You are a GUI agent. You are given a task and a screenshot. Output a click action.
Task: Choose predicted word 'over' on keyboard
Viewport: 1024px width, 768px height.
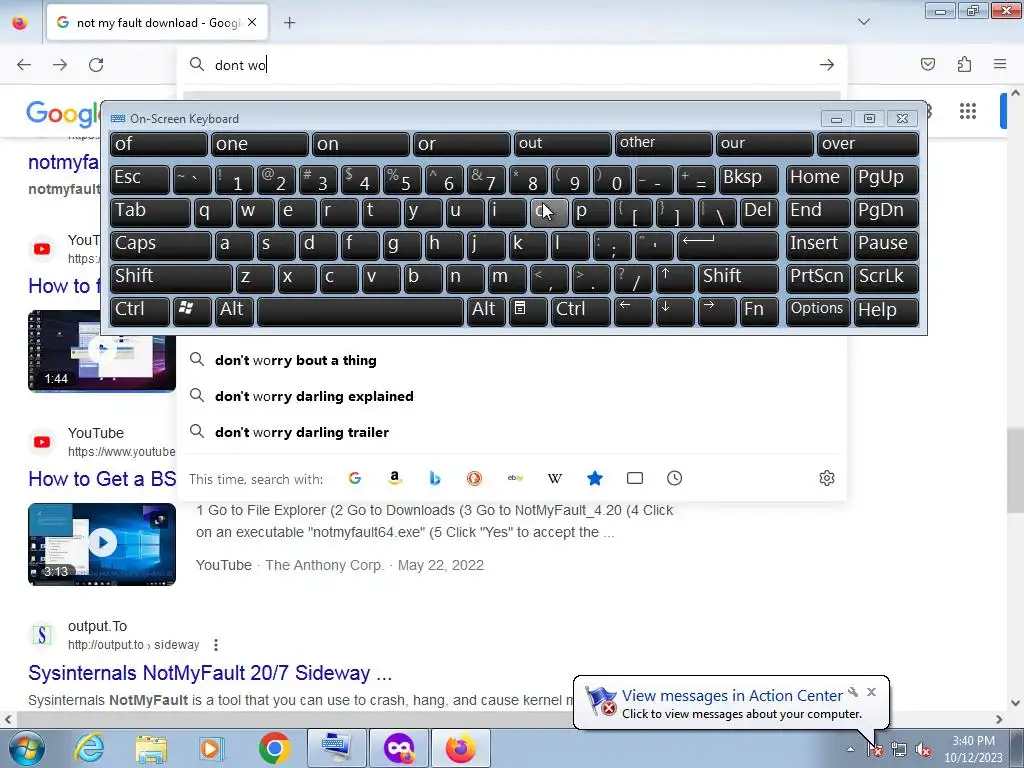point(868,144)
